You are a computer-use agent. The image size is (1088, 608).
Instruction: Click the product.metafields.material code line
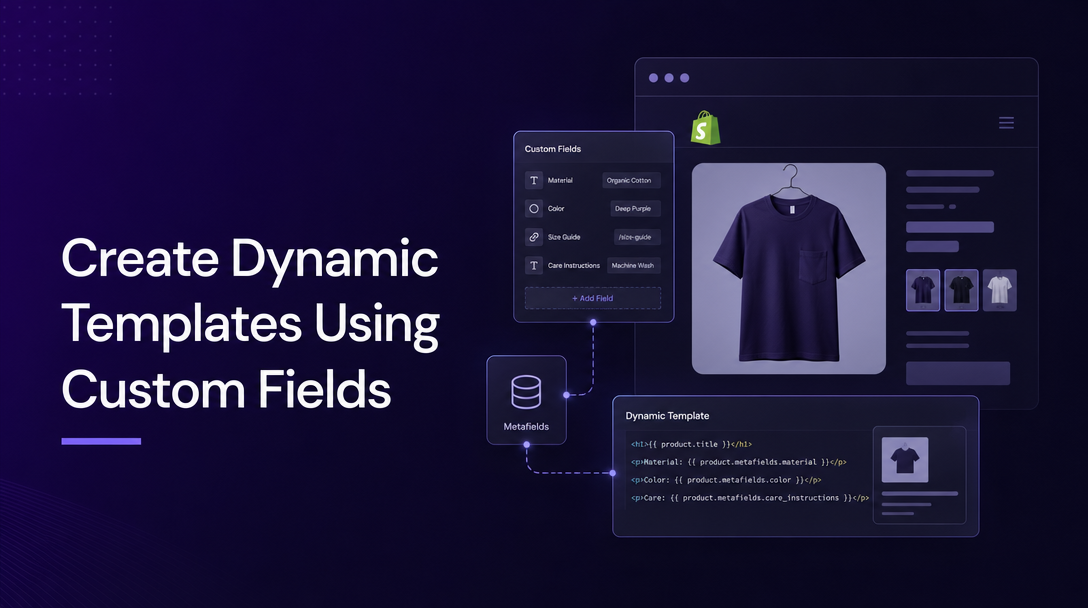tap(738, 462)
